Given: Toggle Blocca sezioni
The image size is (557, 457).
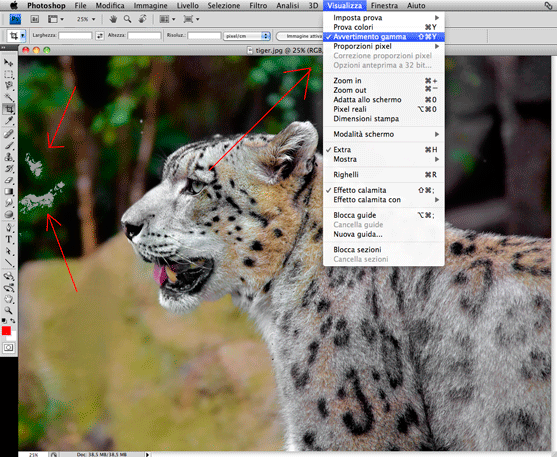Looking at the screenshot, I should point(384,249).
